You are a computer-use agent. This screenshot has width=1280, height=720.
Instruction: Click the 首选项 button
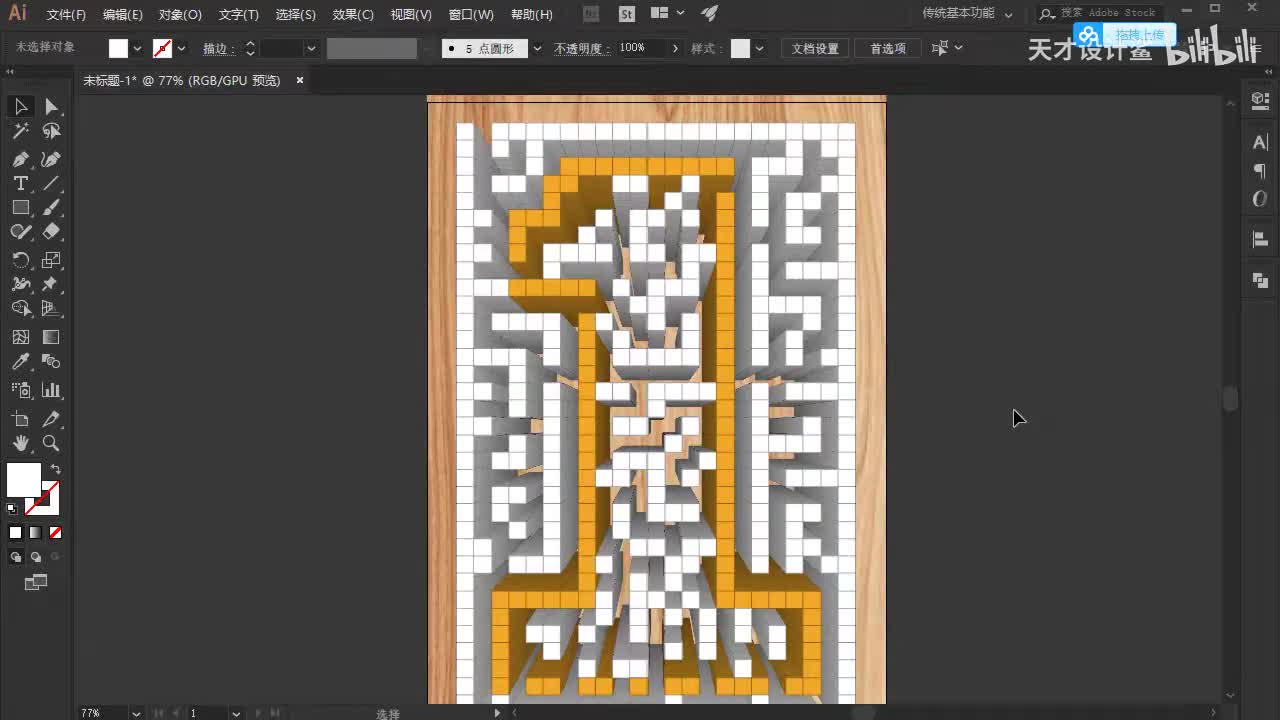(887, 48)
